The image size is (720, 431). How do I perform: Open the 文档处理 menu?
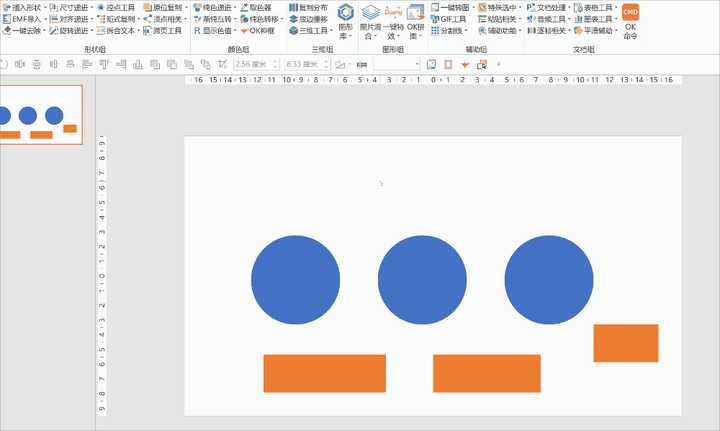tap(549, 8)
